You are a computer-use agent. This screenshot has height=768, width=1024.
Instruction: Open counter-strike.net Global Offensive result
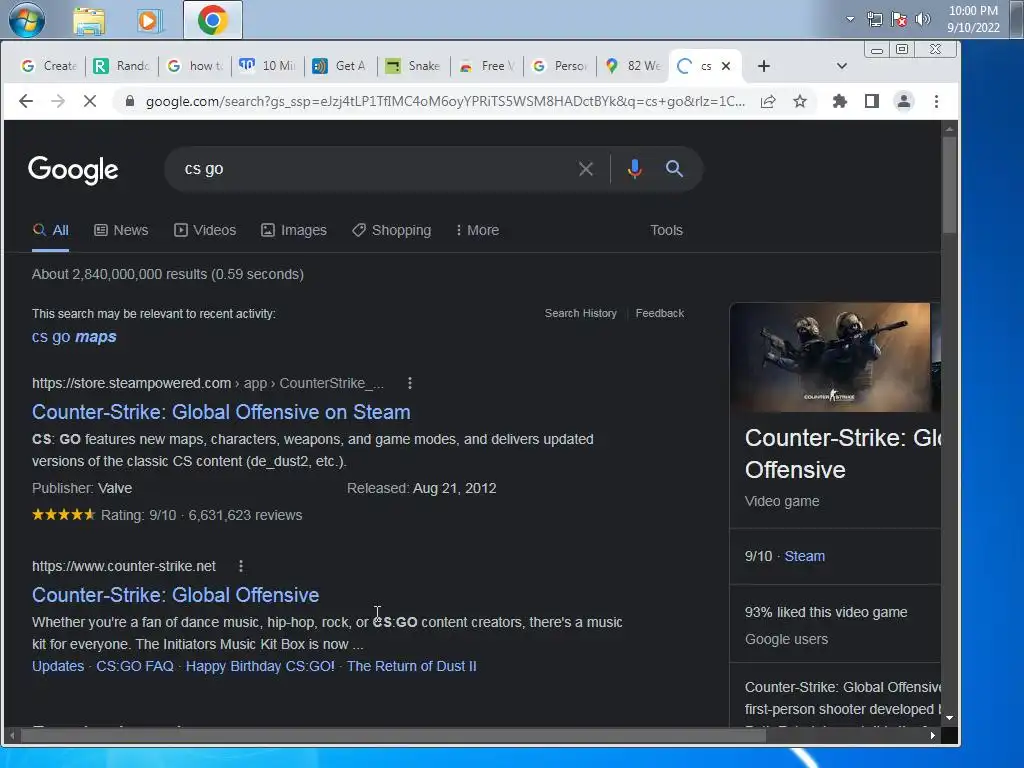tap(176, 595)
